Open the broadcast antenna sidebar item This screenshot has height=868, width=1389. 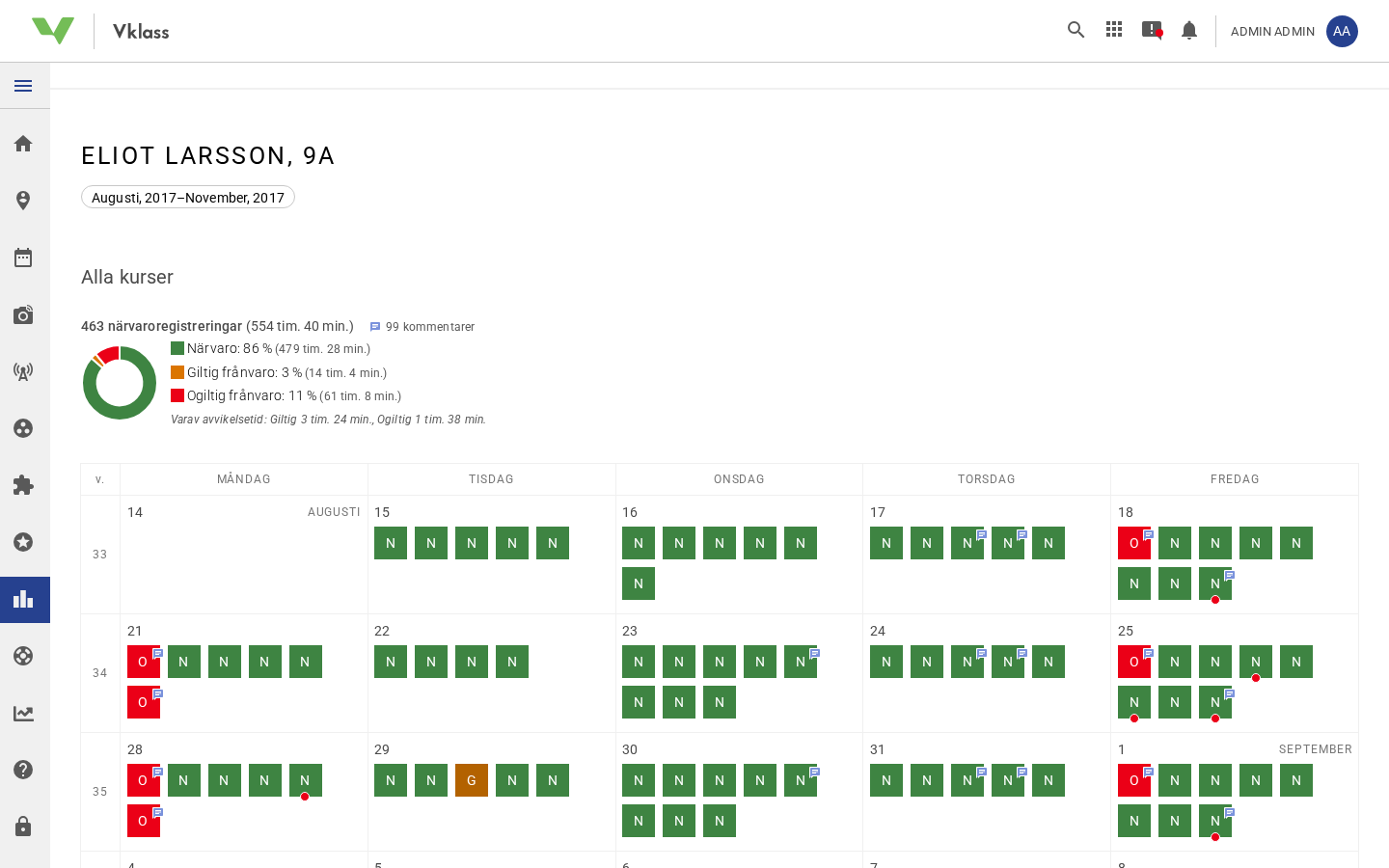24,371
